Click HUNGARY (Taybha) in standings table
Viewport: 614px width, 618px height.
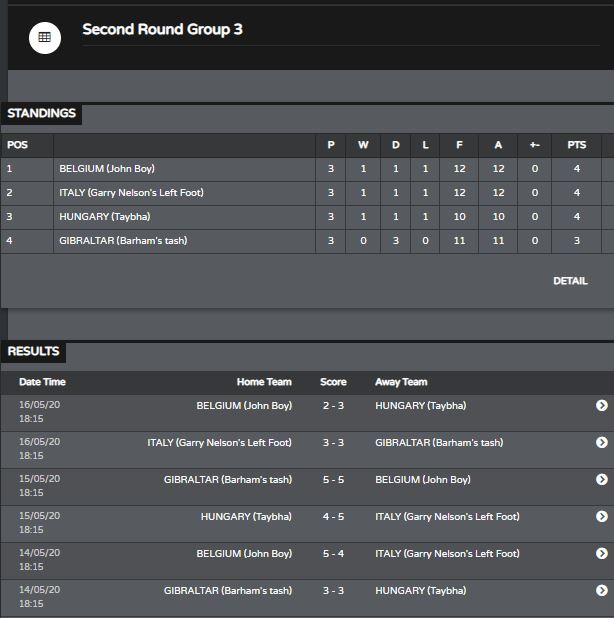tap(104, 217)
